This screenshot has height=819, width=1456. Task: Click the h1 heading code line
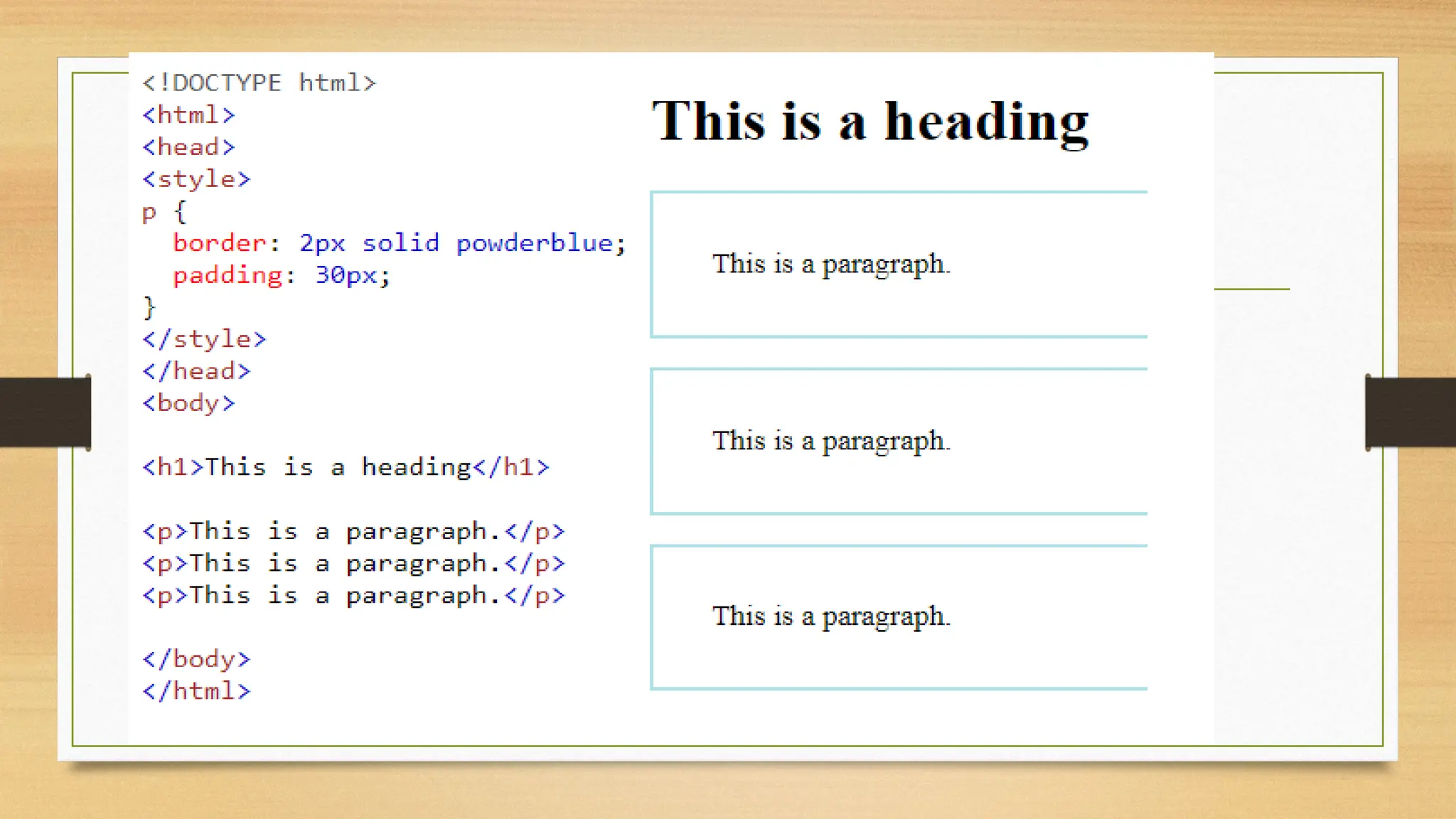pos(346,467)
